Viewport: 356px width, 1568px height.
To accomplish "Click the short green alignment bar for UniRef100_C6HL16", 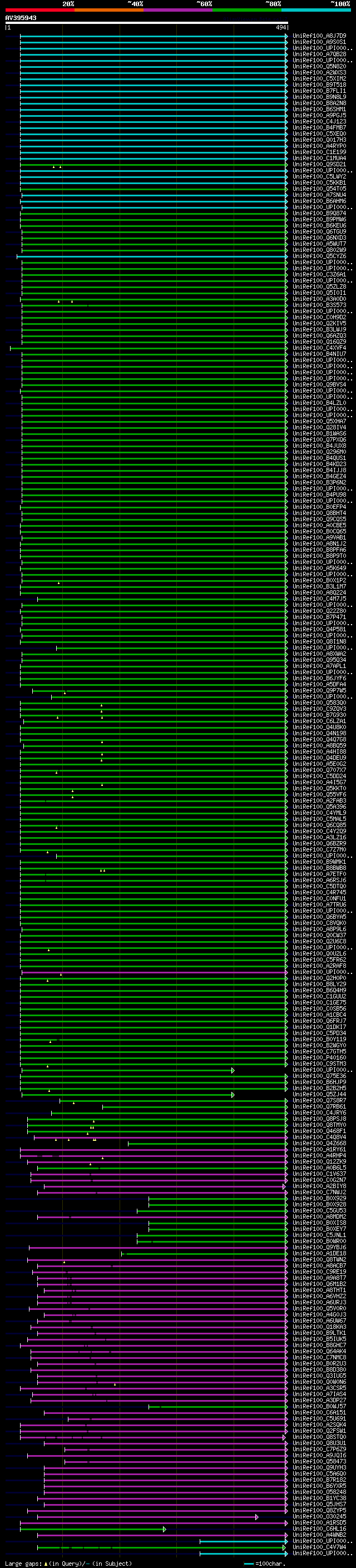I will (x=93, y=1529).
